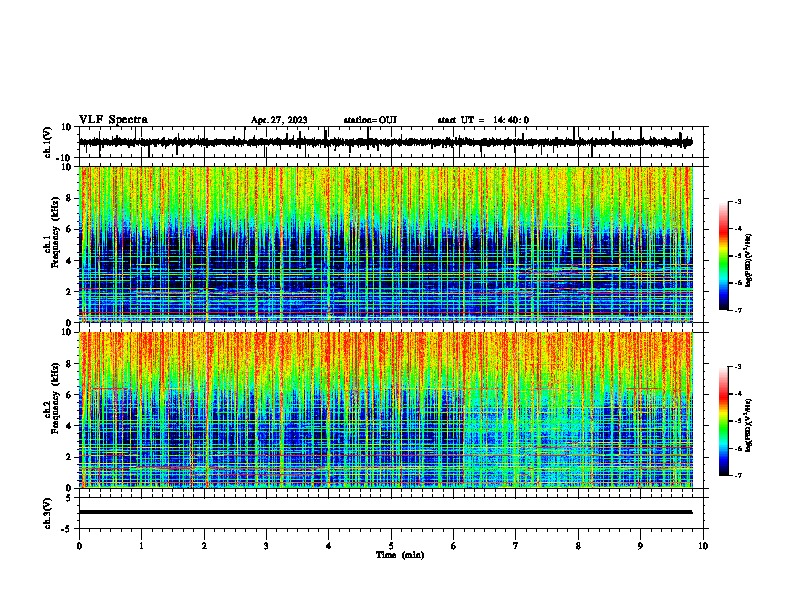Click time axis tick label "8"
Screen dimensions: 792x612
pyautogui.click(x=578, y=546)
